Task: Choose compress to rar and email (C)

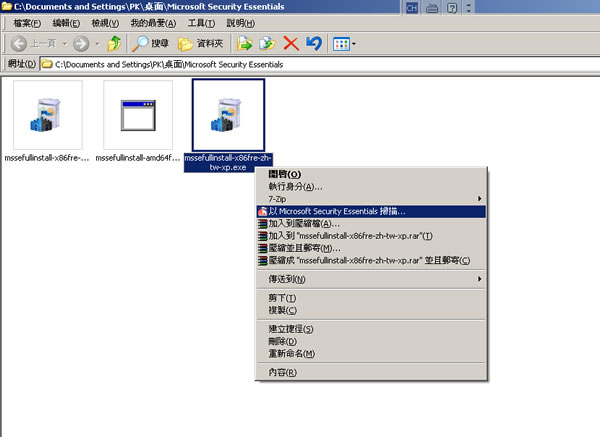Action: tap(371, 261)
